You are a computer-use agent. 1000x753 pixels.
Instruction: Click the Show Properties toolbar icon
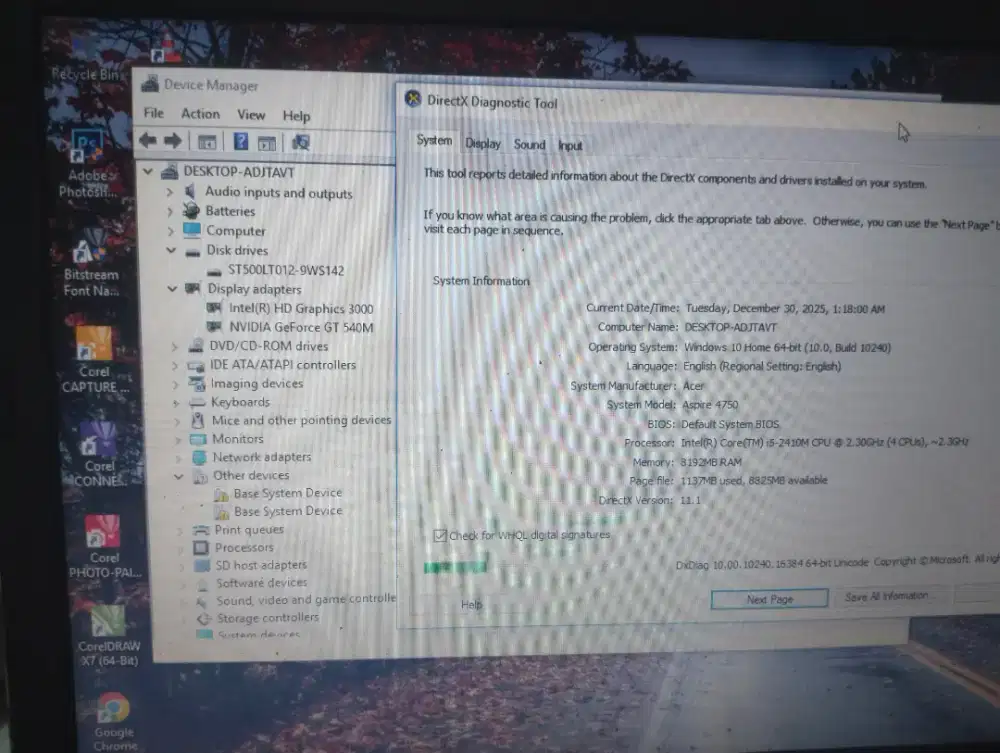(206, 142)
